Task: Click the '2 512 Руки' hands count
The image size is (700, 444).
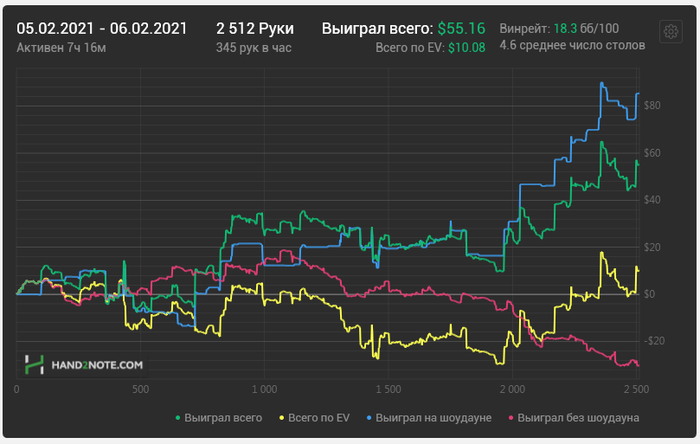Action: click(255, 29)
